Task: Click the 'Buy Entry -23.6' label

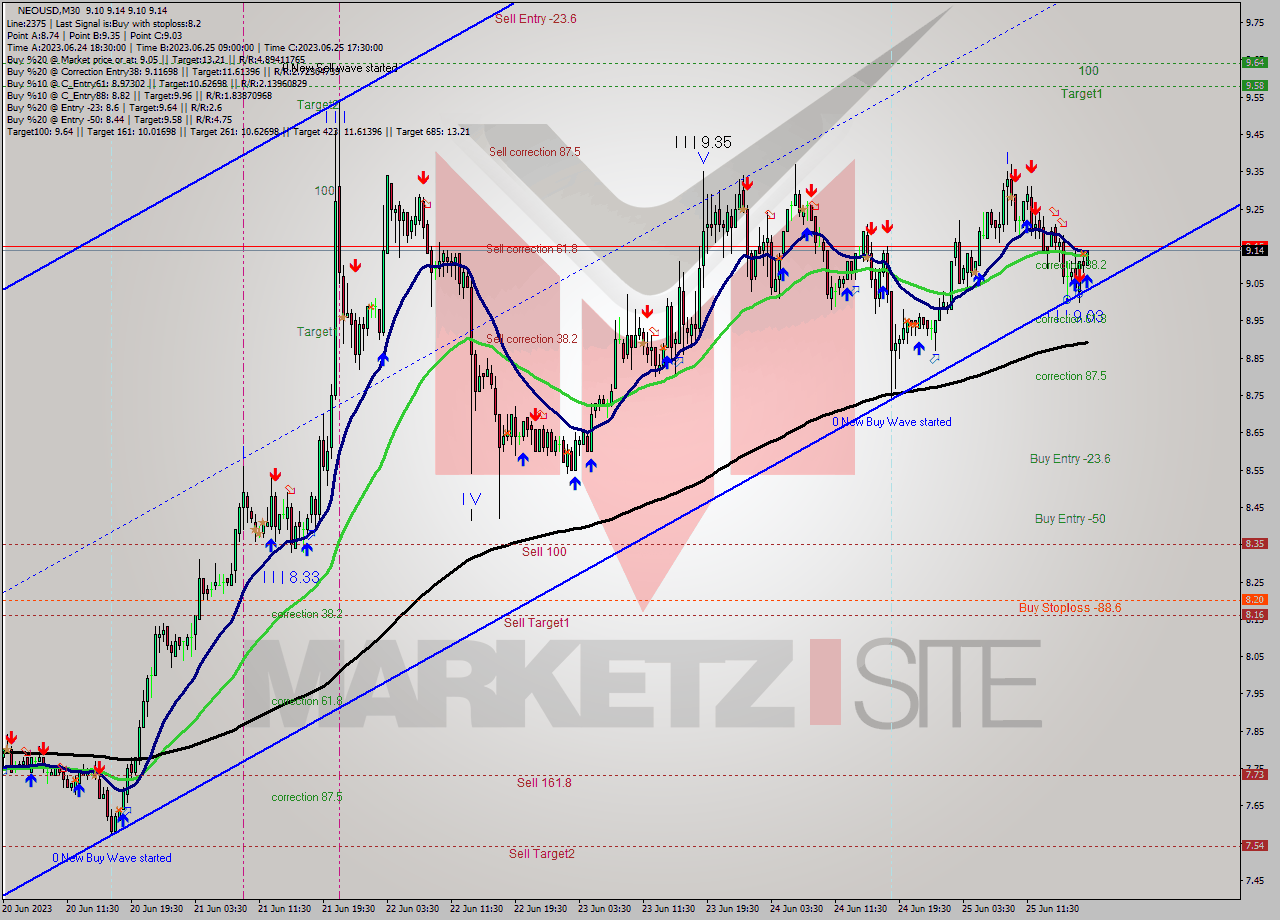Action: point(1070,459)
